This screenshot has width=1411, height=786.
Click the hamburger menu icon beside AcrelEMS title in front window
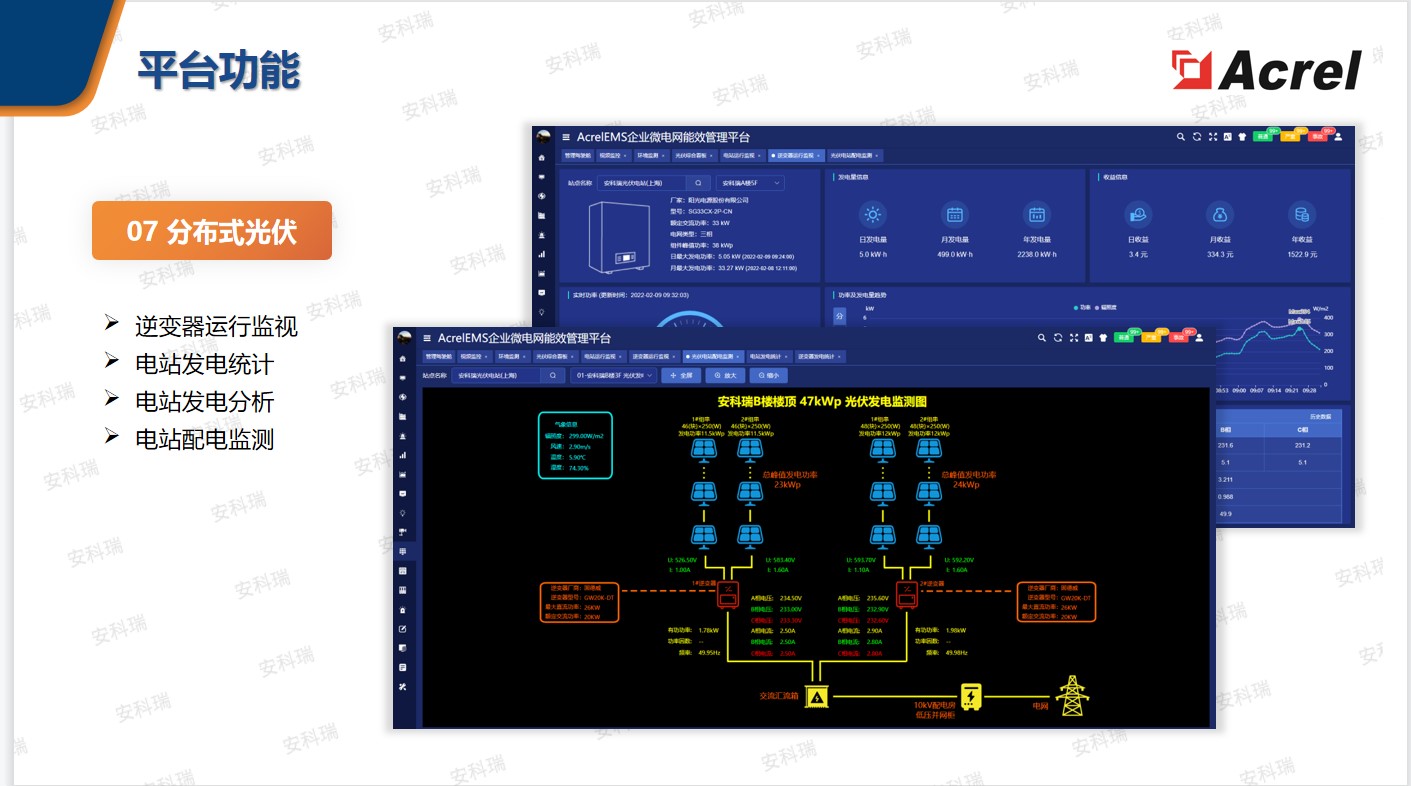coord(427,338)
